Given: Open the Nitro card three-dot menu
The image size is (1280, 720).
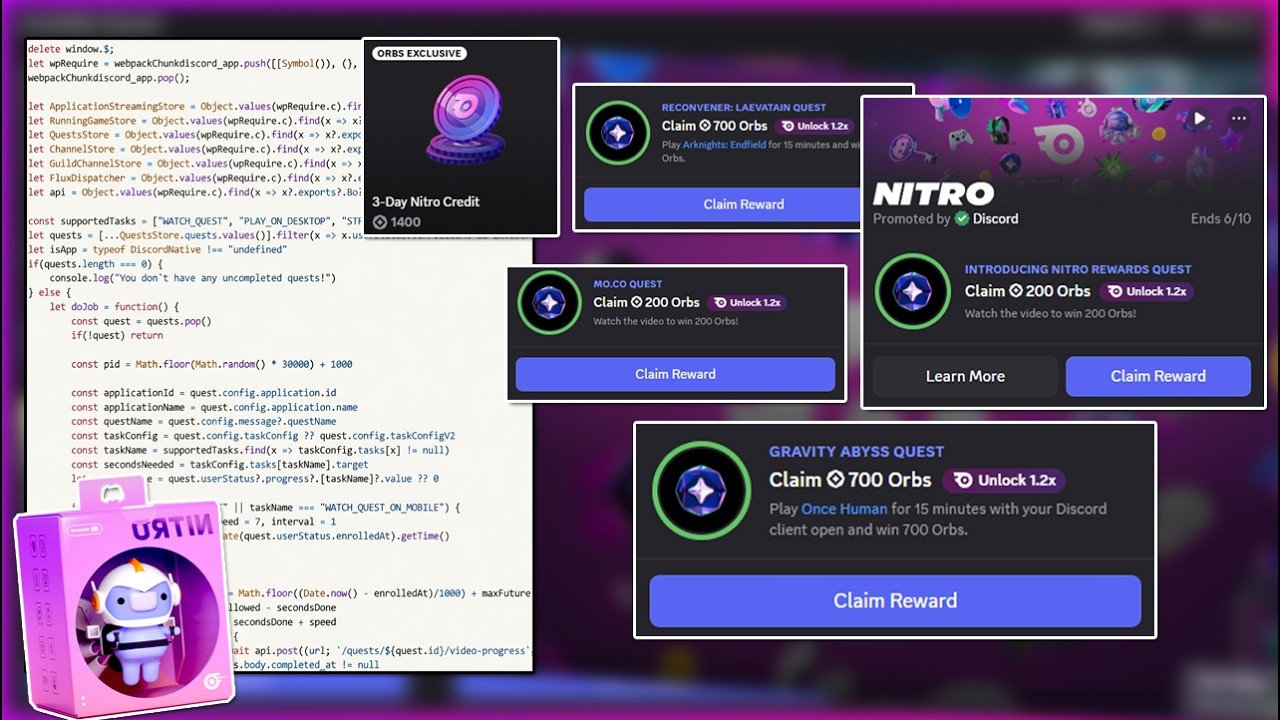Looking at the screenshot, I should click(1239, 118).
